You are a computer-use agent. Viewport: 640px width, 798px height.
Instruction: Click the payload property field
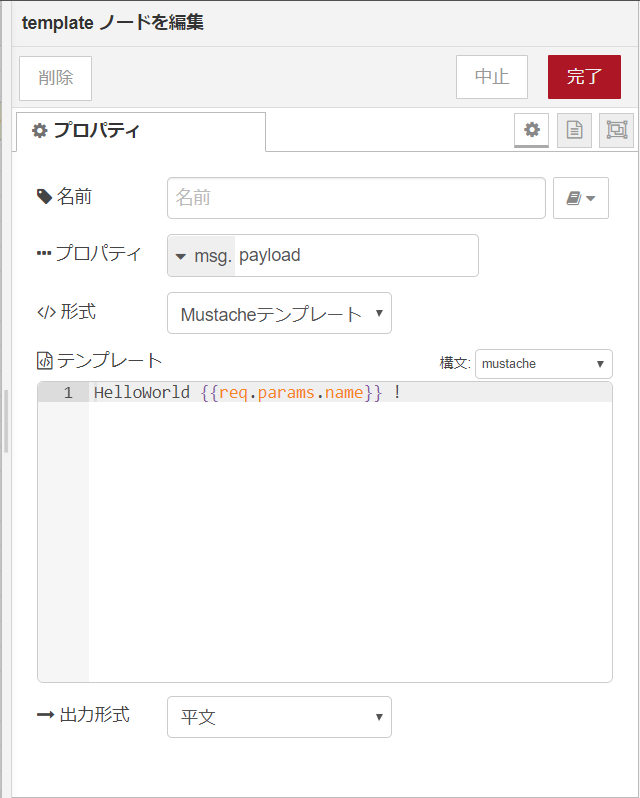(x=356, y=255)
